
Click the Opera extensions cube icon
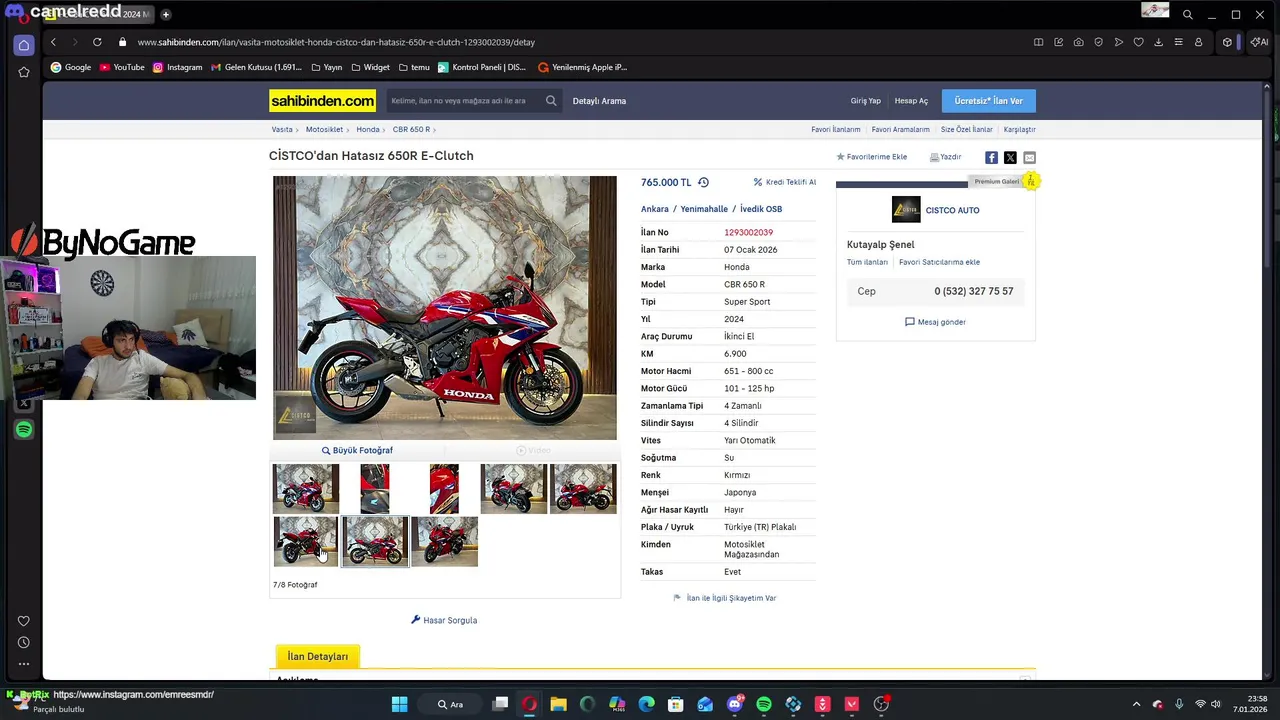(x=1227, y=42)
